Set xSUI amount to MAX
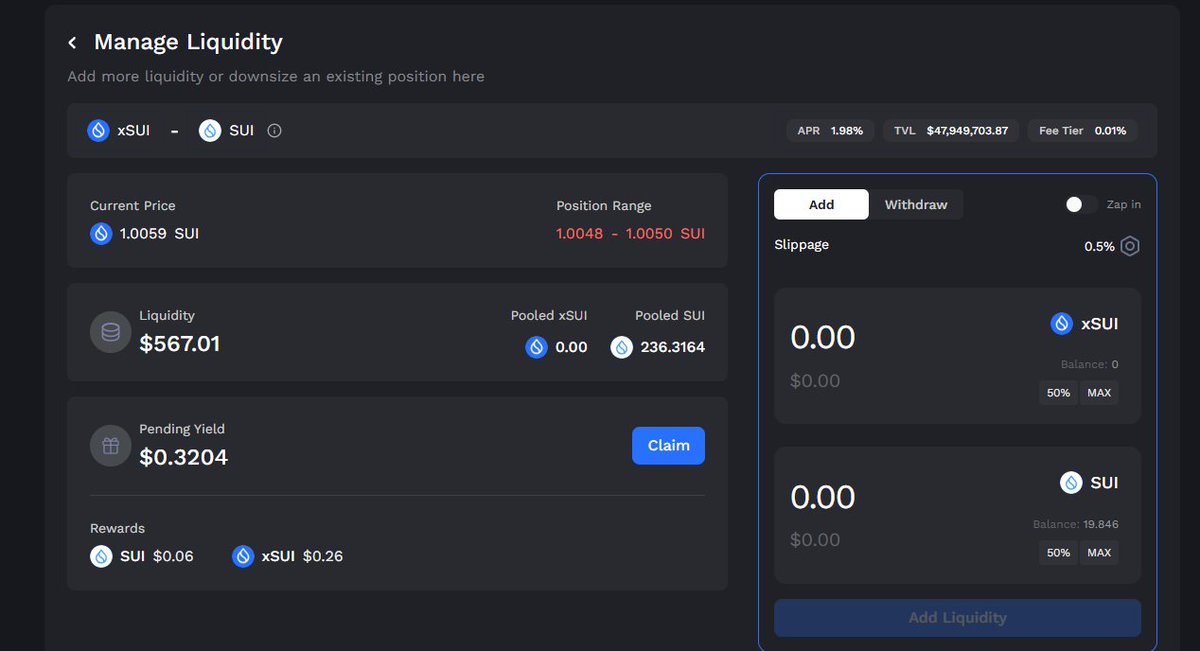 click(x=1099, y=393)
